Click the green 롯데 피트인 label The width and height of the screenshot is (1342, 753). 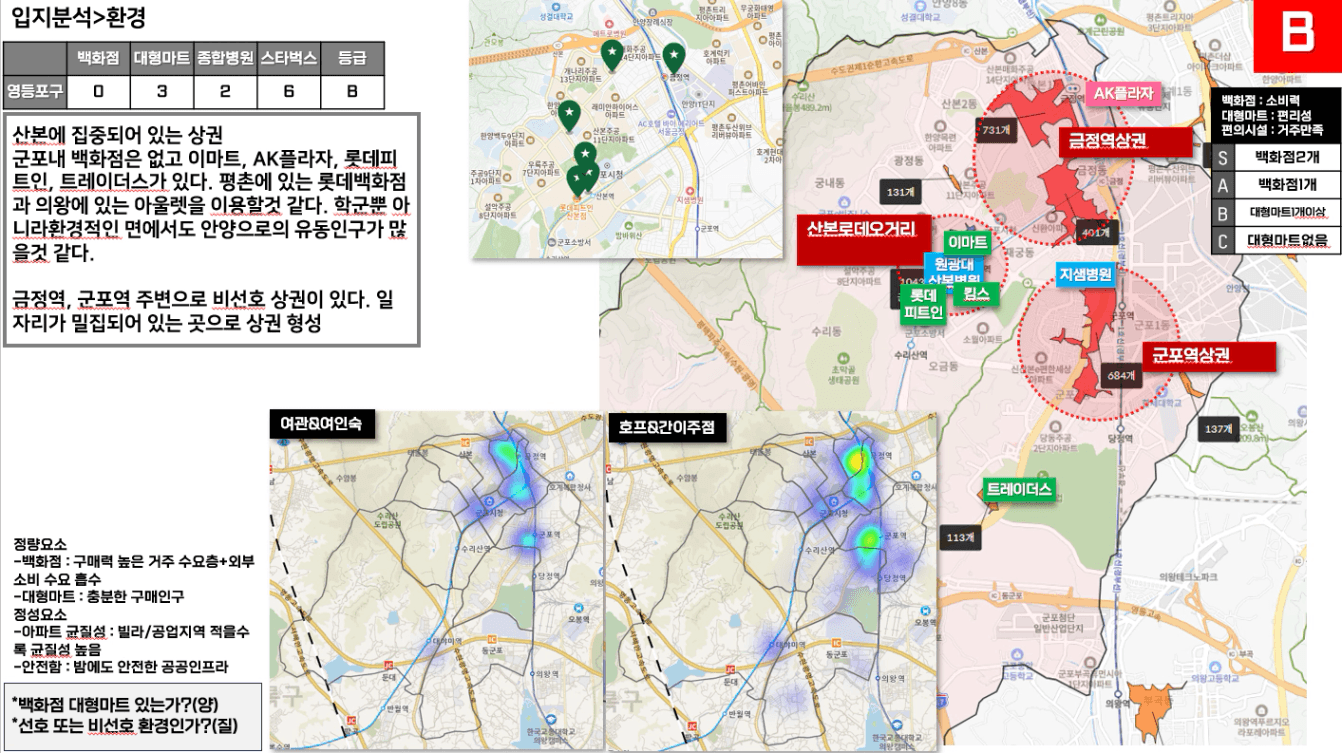923,303
